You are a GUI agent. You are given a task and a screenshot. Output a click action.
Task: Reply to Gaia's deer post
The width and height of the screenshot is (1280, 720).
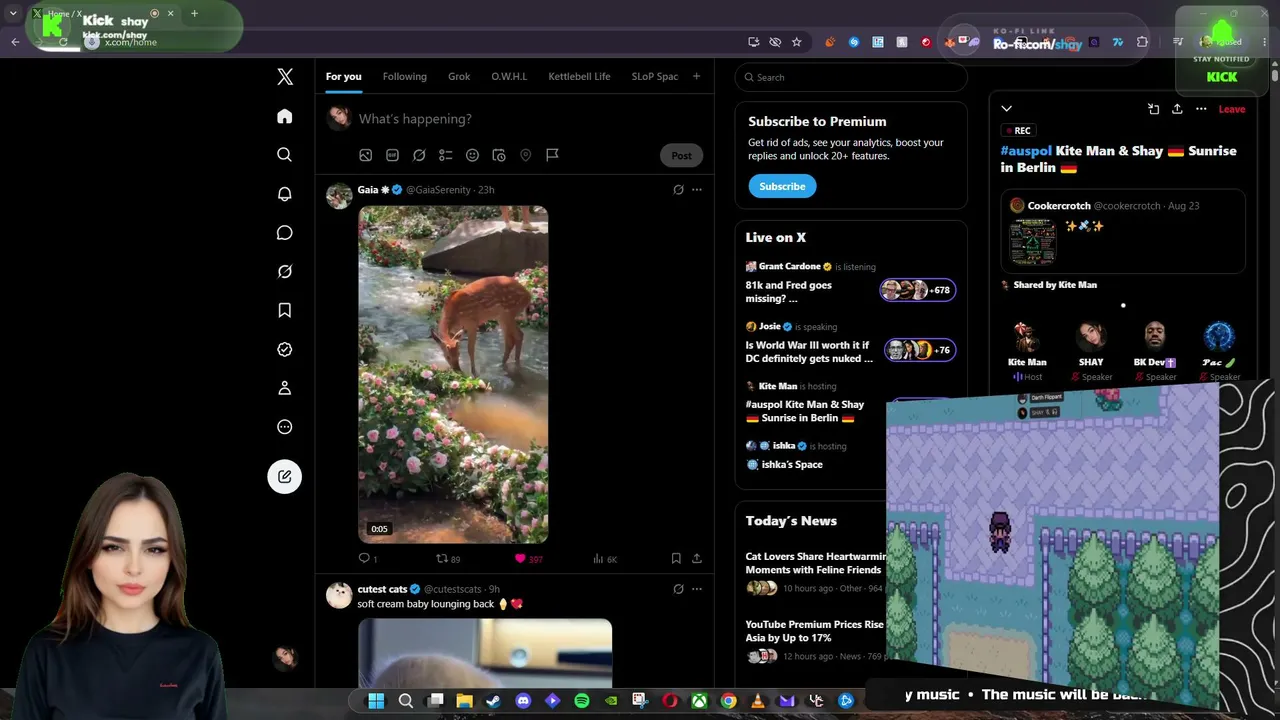(x=368, y=559)
